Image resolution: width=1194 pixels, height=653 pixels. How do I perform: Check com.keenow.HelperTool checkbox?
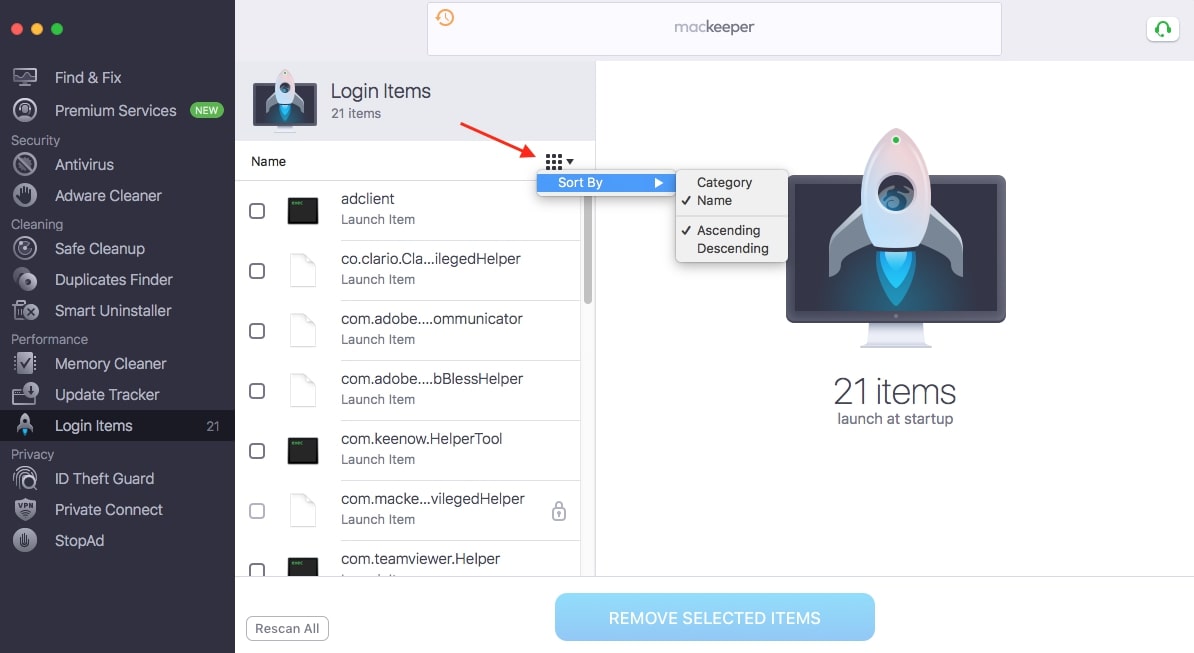(x=257, y=451)
